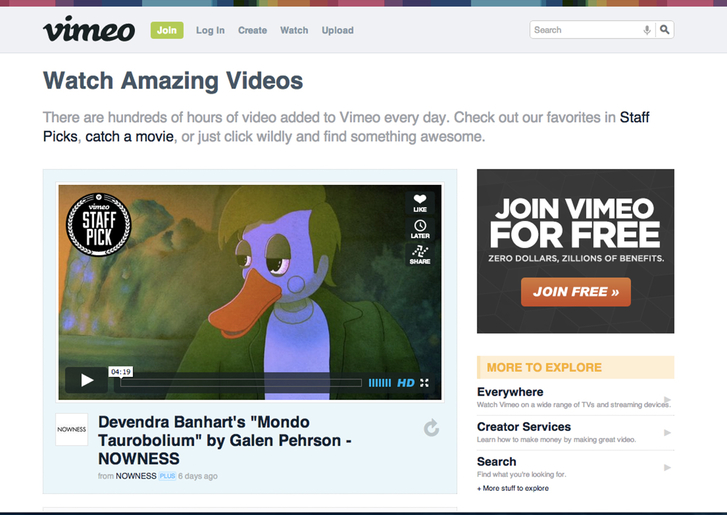This screenshot has width=727, height=515.
Task: Expand the Everywhere section arrow
Action: pyautogui.click(x=667, y=400)
